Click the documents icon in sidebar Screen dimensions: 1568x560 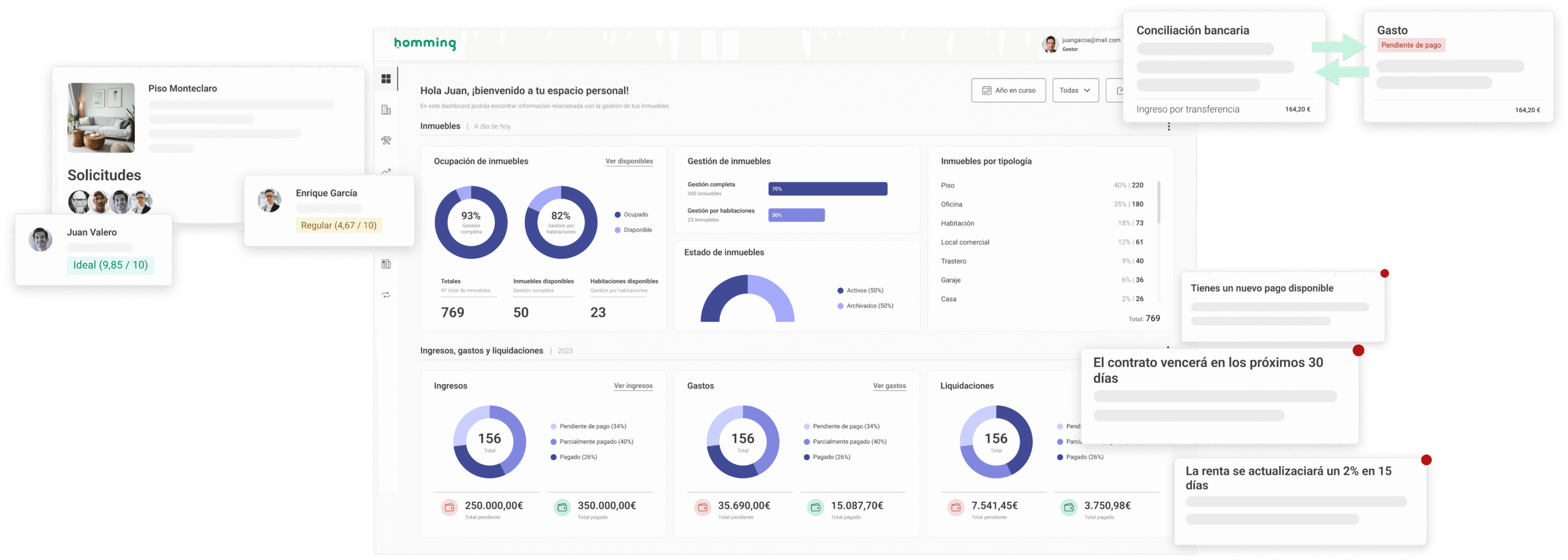pyautogui.click(x=386, y=264)
